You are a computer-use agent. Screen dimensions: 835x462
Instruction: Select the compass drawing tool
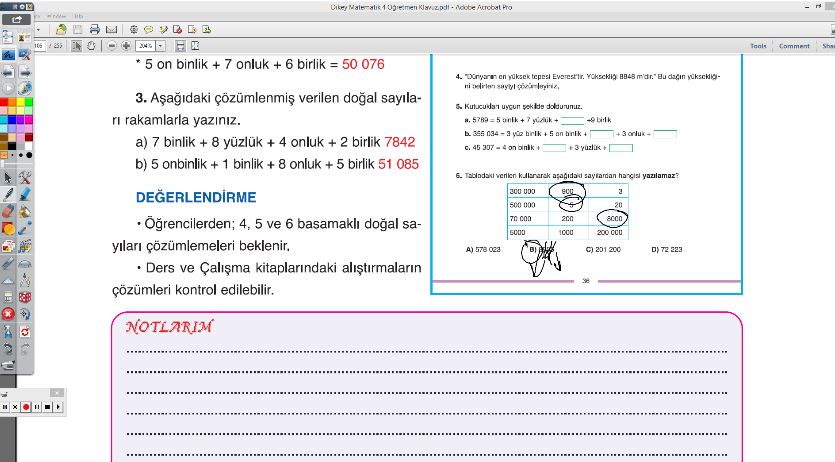pos(24,280)
